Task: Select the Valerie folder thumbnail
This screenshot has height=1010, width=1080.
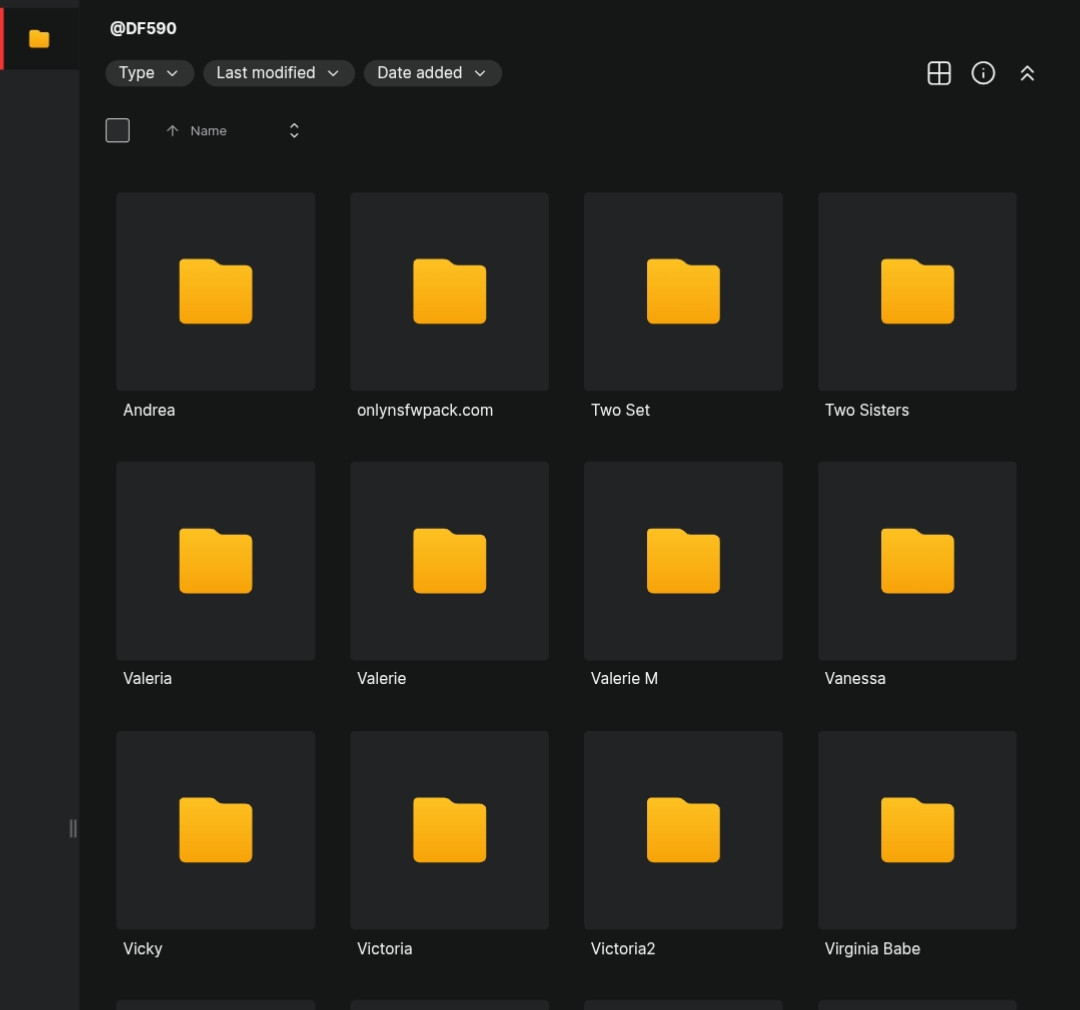Action: coord(450,561)
